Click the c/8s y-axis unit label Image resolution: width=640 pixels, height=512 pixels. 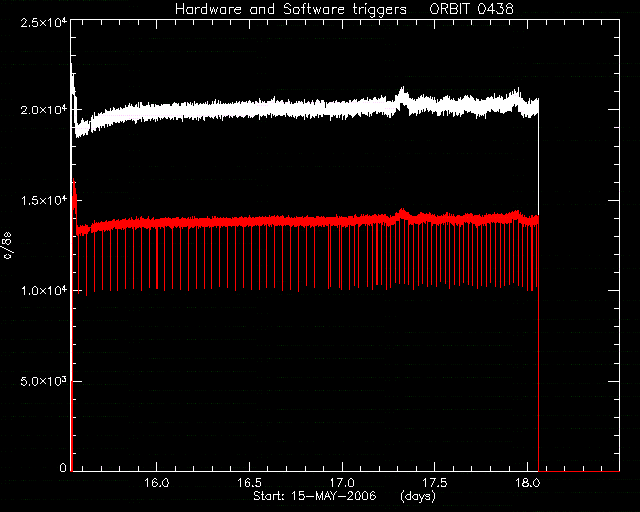8,246
